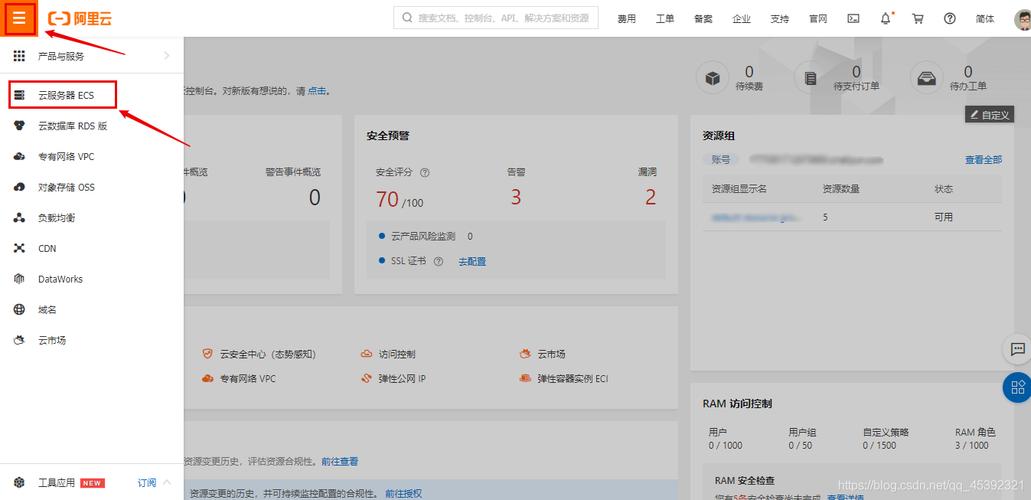The image size is (1031, 500).
Task: Click the RDS database icon
Action: pos(19,126)
